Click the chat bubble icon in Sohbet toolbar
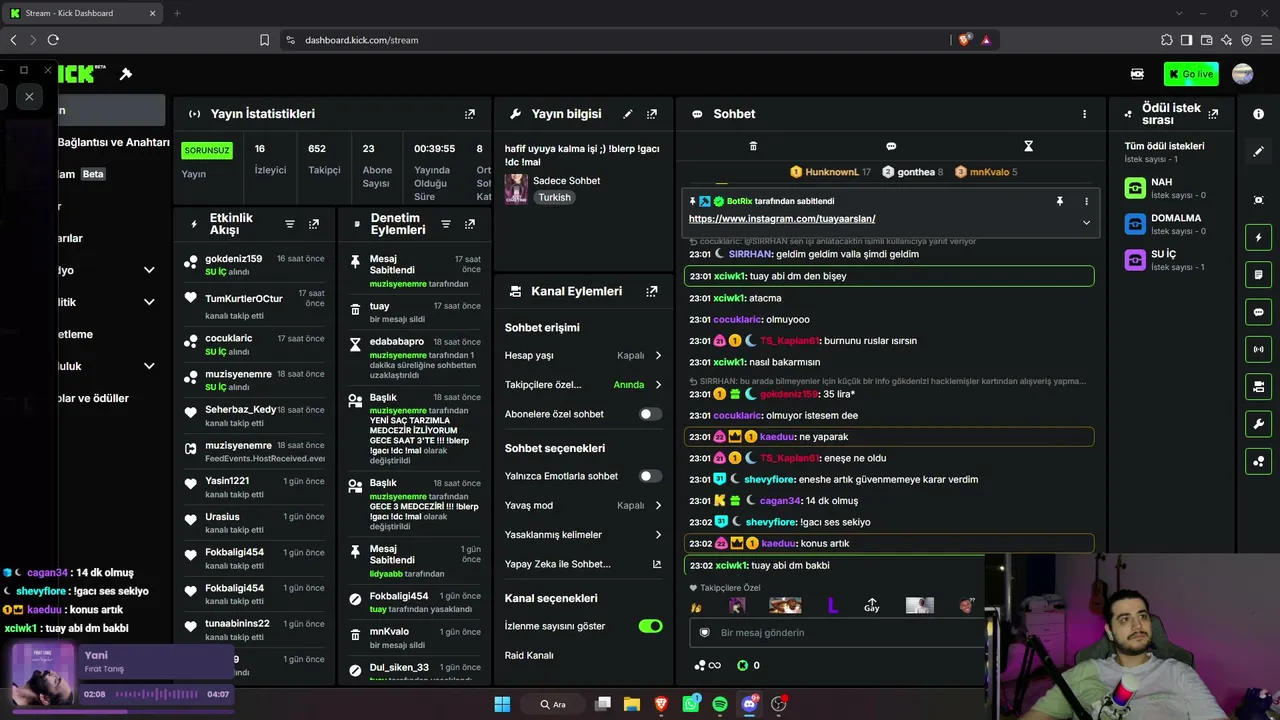This screenshot has height=720, width=1280. (x=891, y=146)
